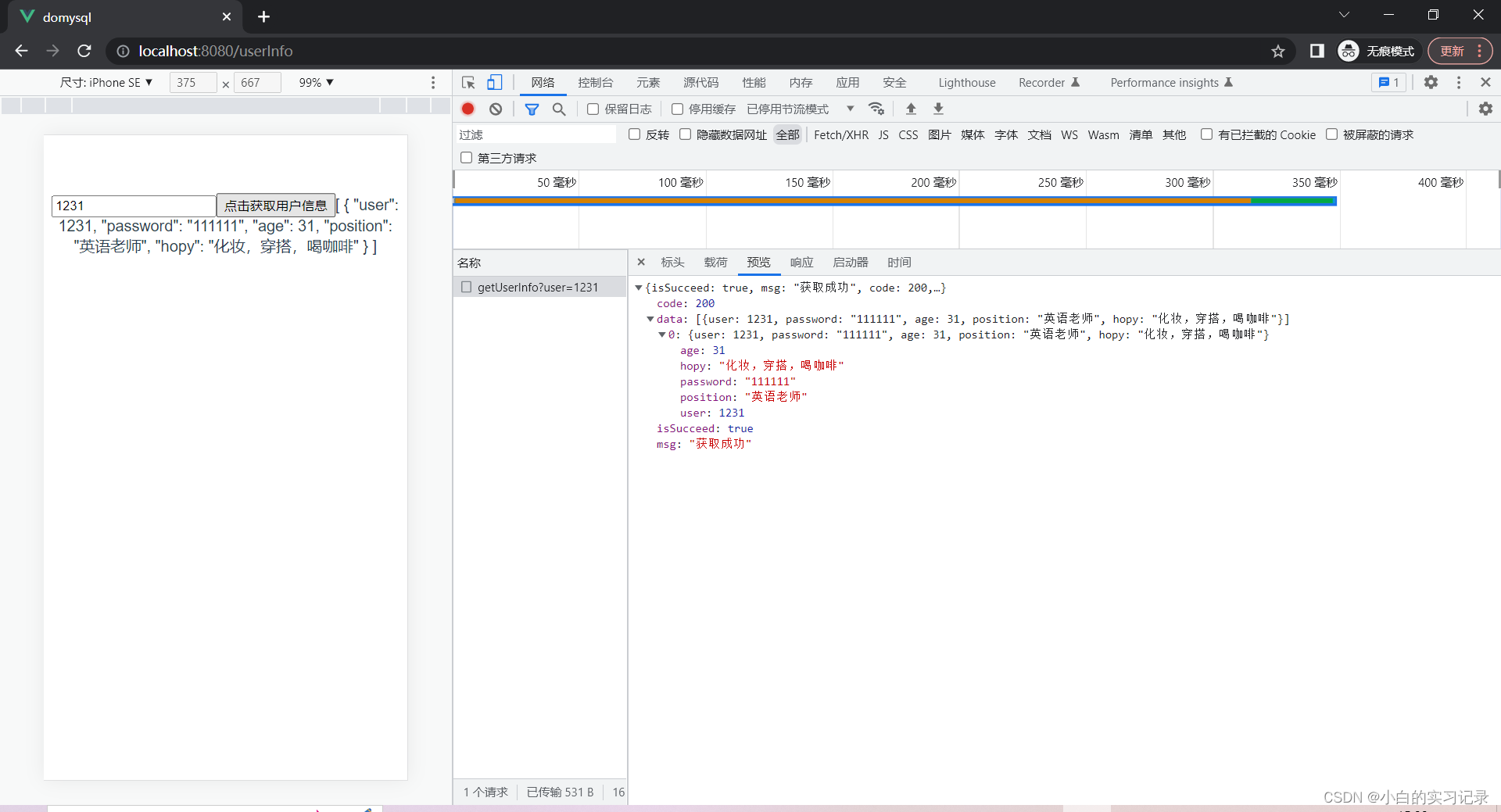Open a new browser tab

pos(263,16)
